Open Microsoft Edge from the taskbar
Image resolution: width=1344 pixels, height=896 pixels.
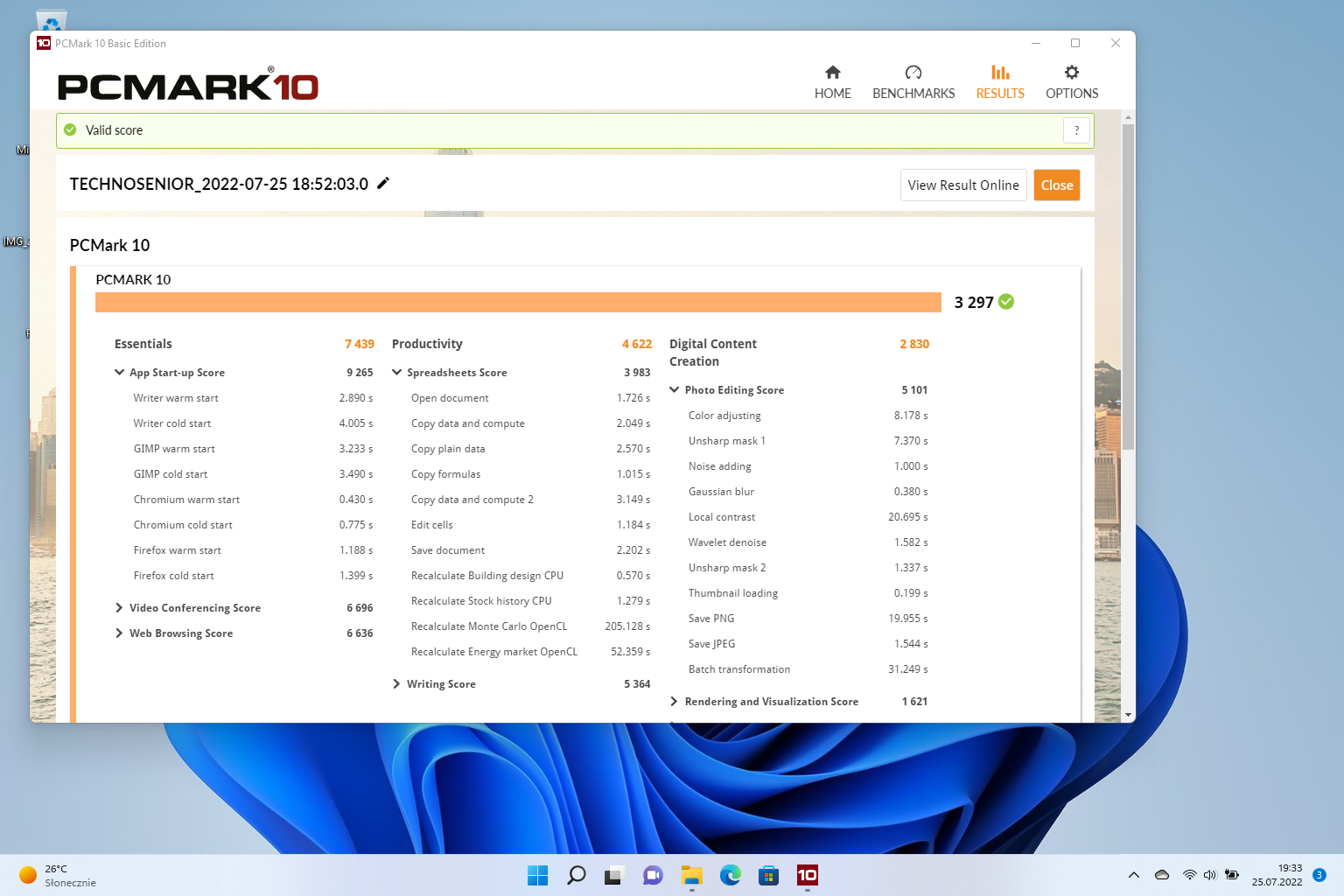point(730,875)
